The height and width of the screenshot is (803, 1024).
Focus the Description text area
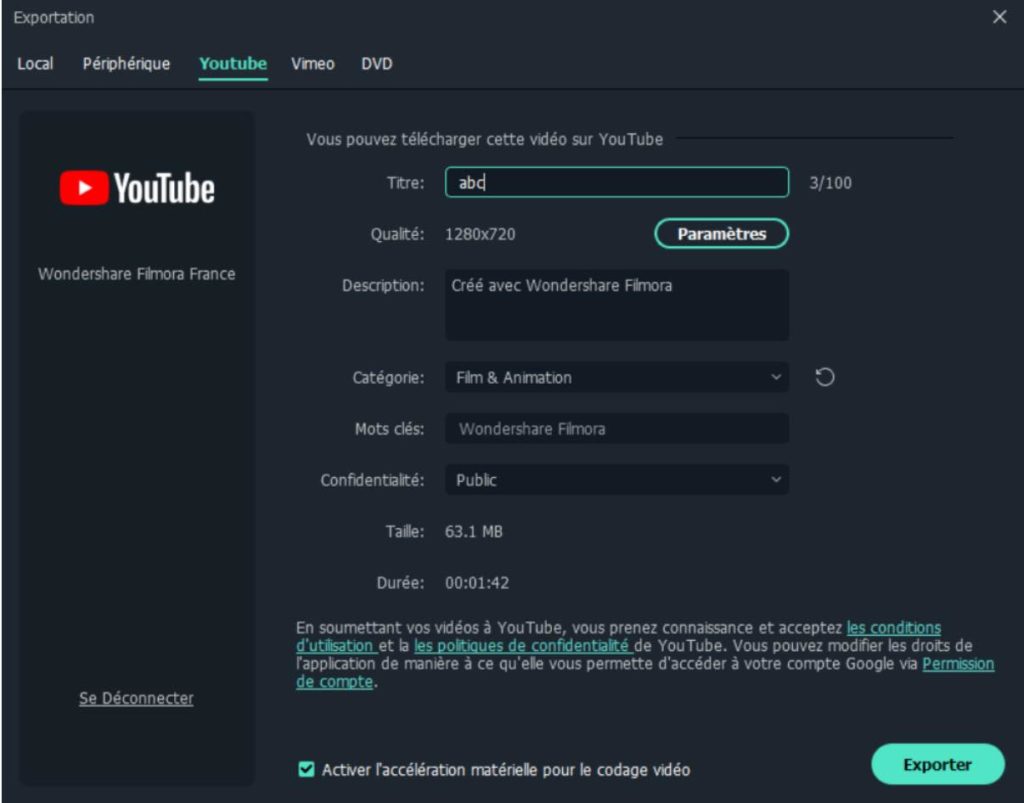[616, 305]
